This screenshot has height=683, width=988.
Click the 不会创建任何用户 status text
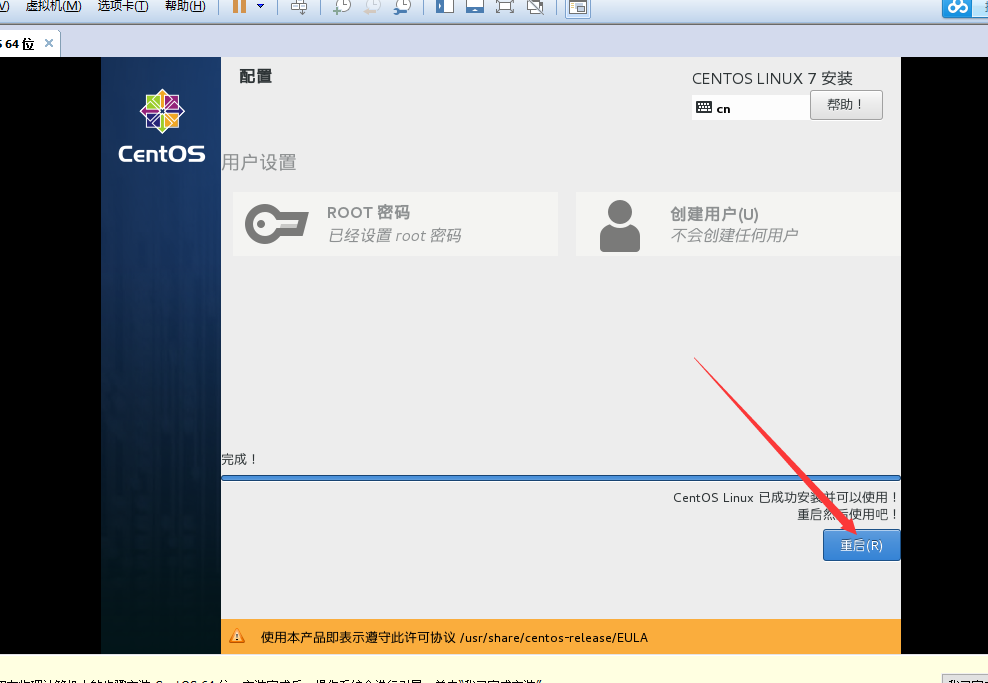[x=734, y=236]
